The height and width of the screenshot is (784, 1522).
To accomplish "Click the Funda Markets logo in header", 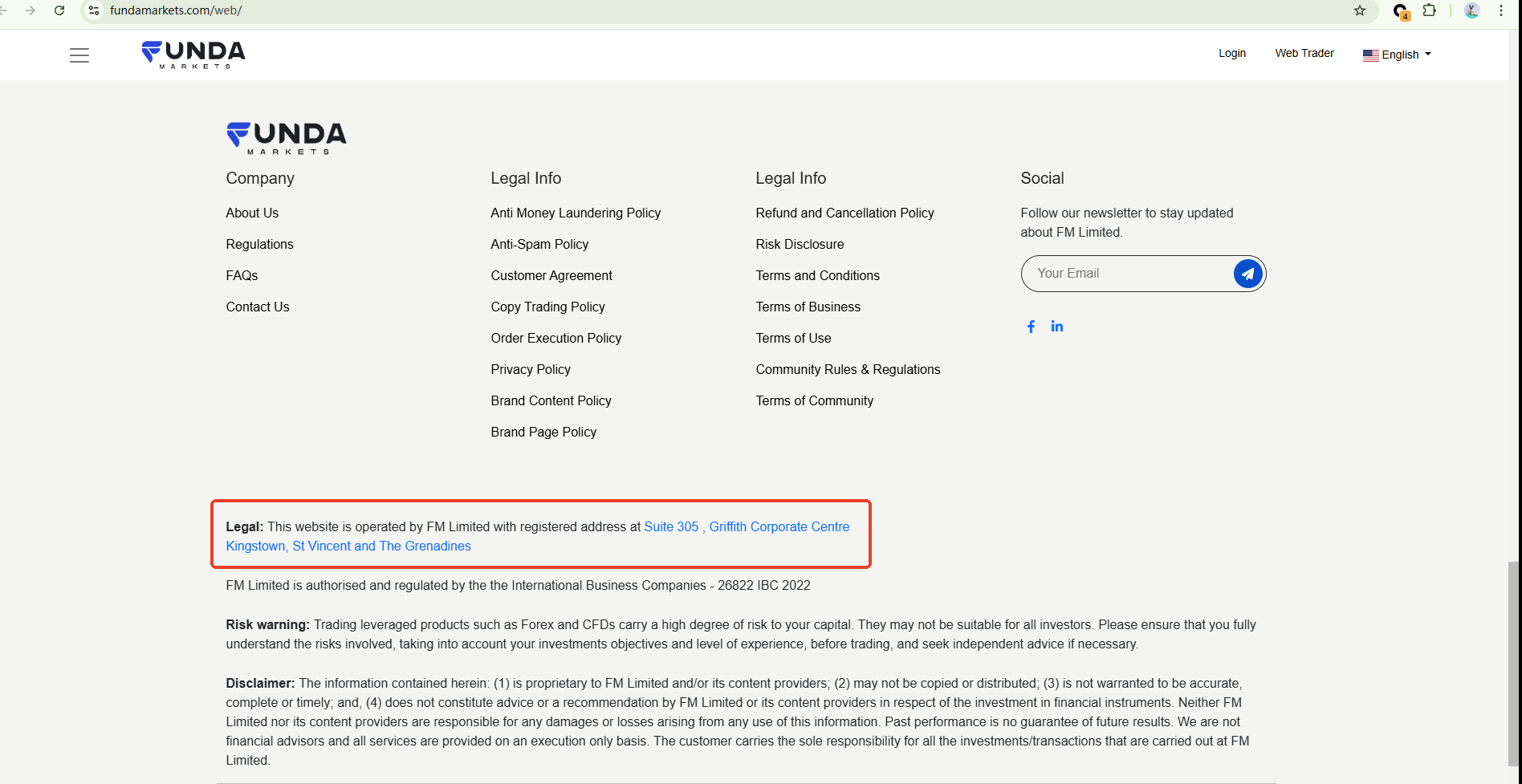I will [193, 55].
